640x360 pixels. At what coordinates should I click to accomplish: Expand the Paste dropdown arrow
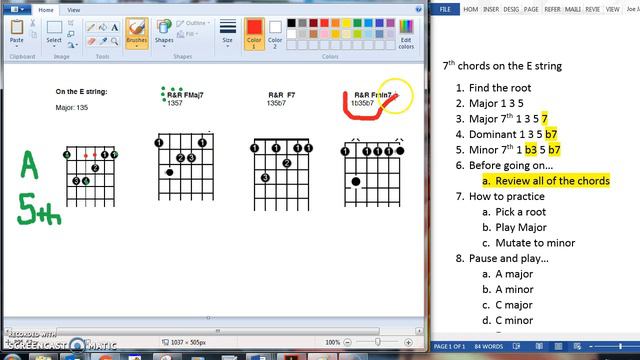coord(17,46)
